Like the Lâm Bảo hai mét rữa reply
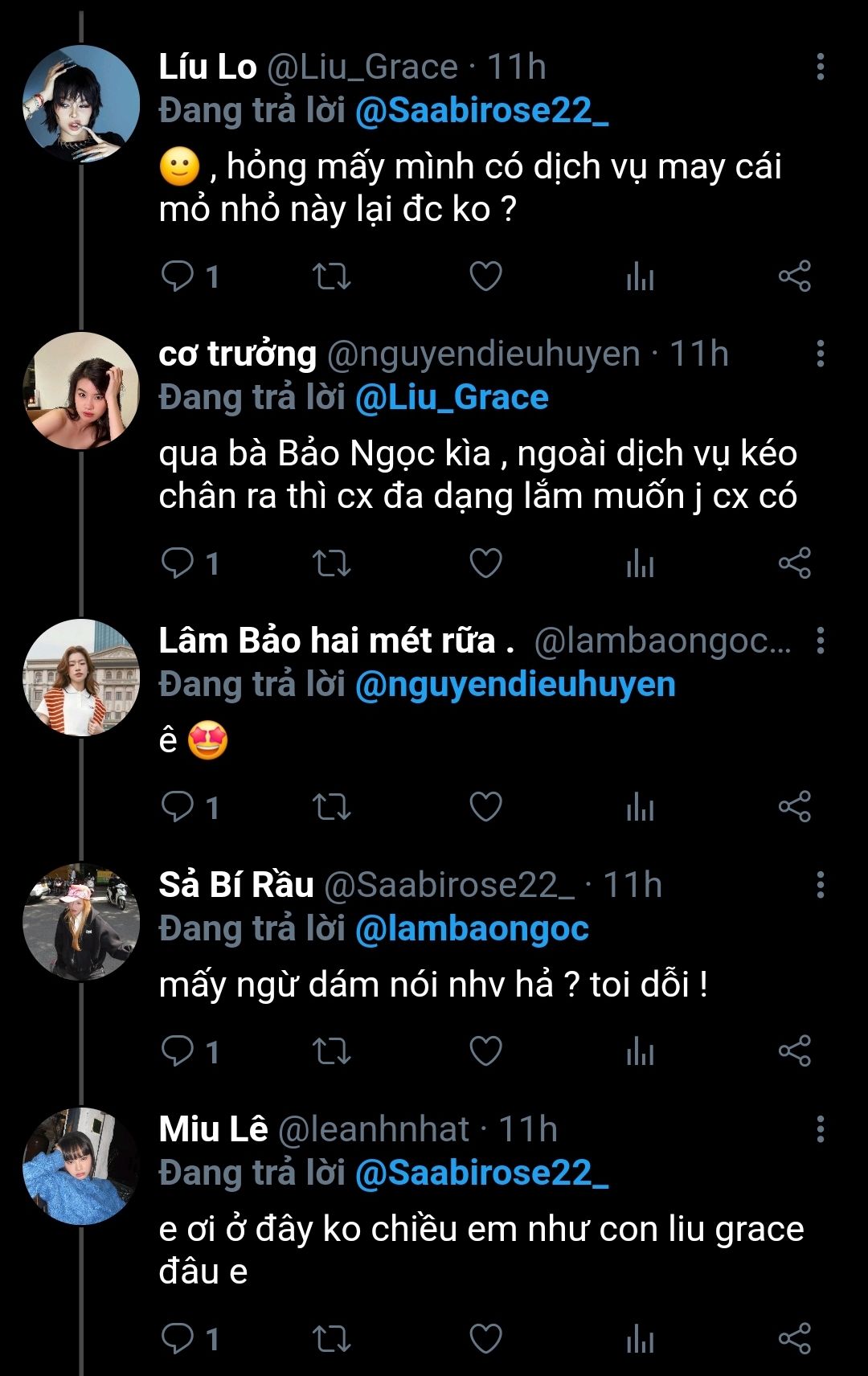The image size is (868, 1376). click(x=485, y=807)
